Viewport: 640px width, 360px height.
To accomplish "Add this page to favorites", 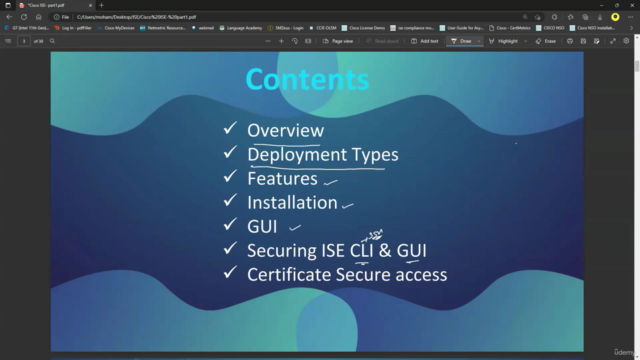I will click(x=538, y=17).
